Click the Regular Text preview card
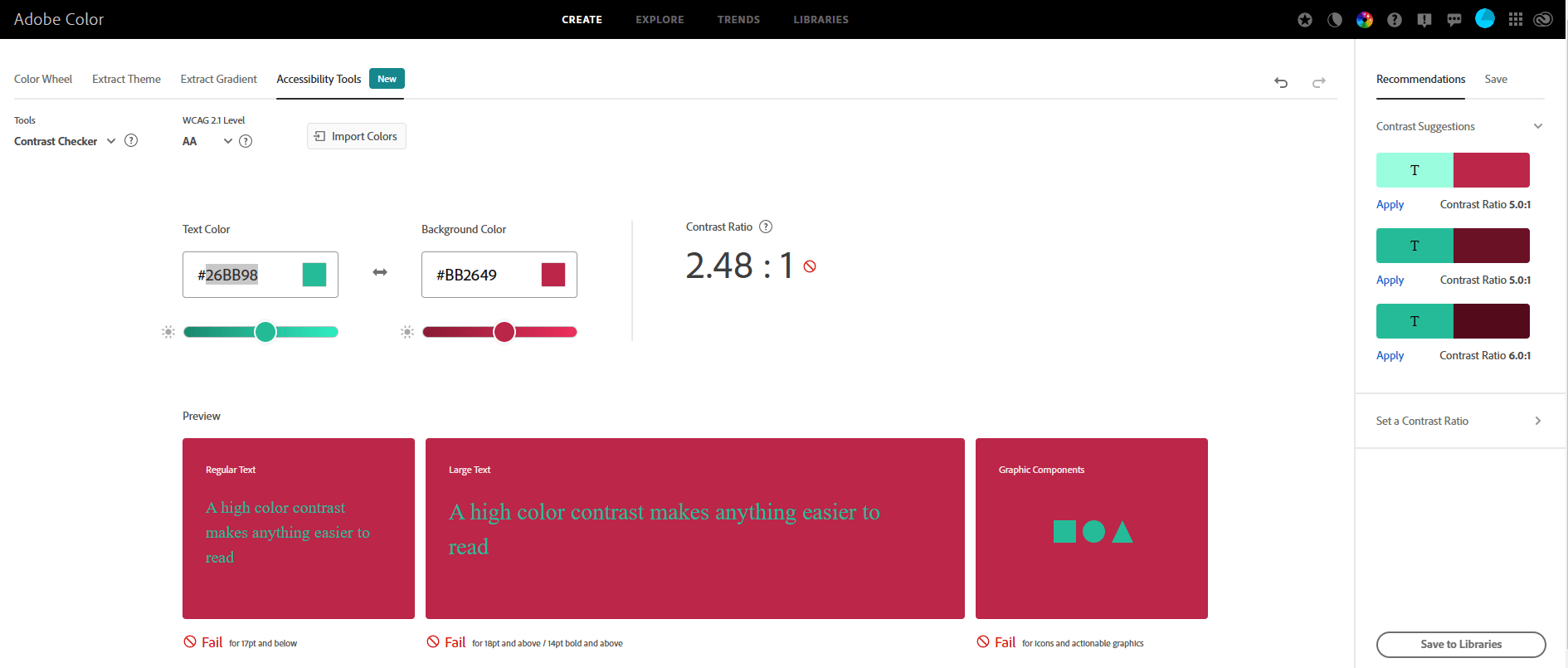Viewport: 1568px width, 668px height. (x=299, y=529)
